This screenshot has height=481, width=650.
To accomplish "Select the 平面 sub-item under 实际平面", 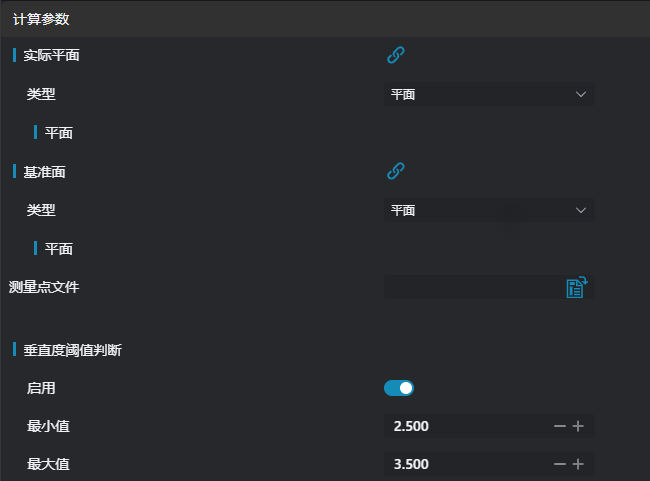I will pos(58,133).
